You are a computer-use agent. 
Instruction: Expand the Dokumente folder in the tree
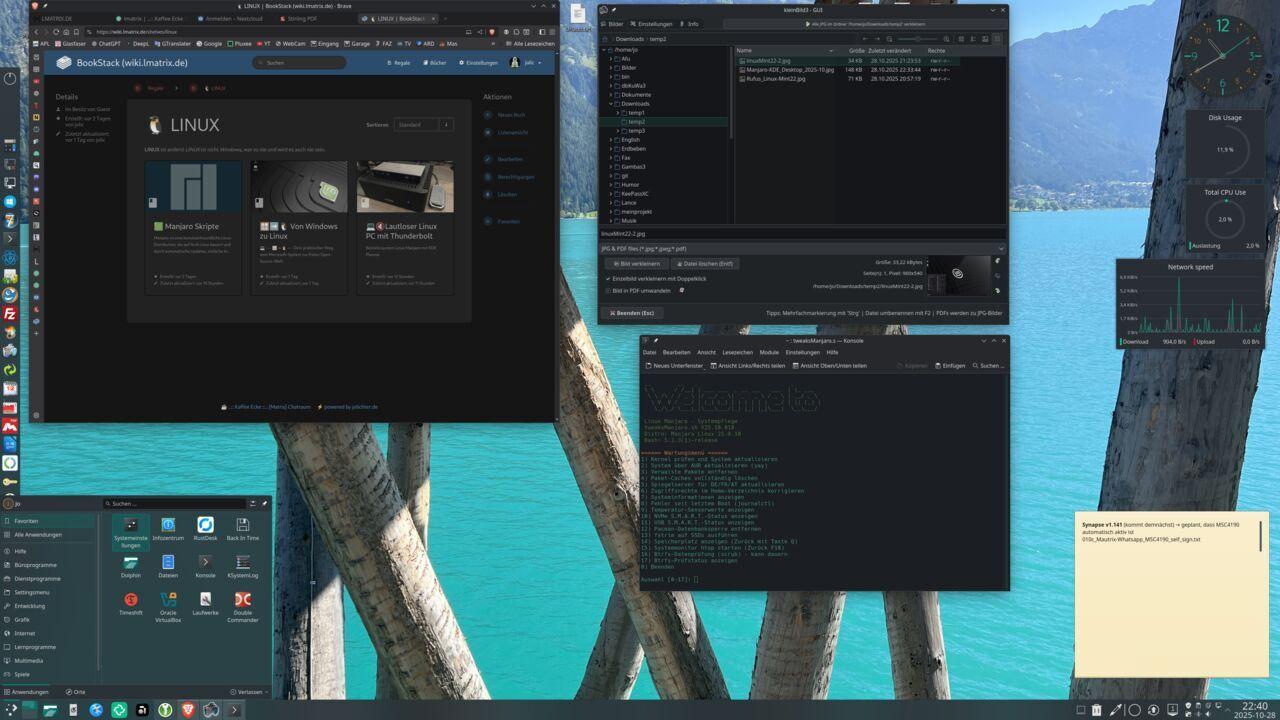pyautogui.click(x=609, y=94)
